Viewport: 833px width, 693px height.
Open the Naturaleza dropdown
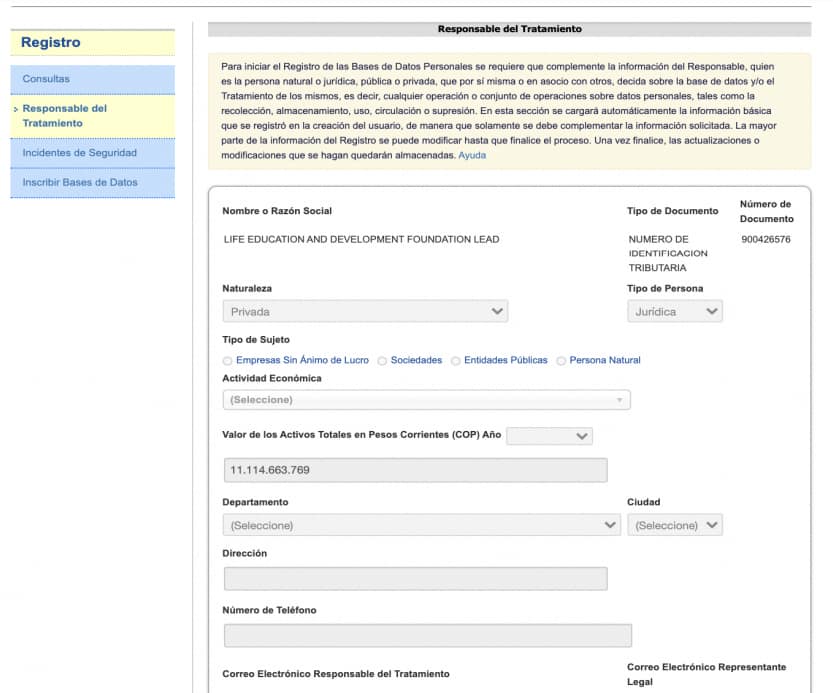pyautogui.click(x=365, y=312)
